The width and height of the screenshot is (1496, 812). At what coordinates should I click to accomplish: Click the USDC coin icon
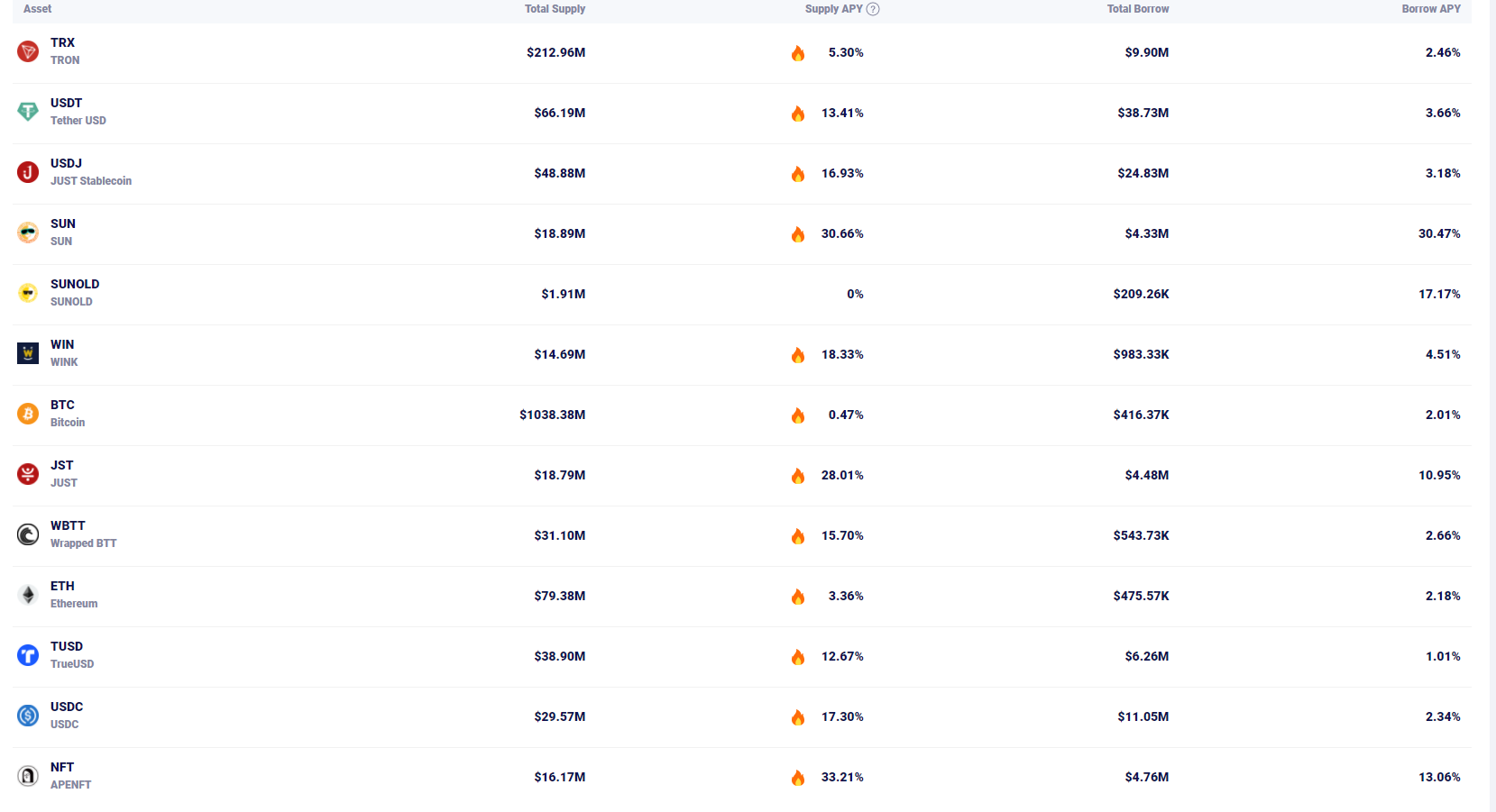pyautogui.click(x=28, y=716)
